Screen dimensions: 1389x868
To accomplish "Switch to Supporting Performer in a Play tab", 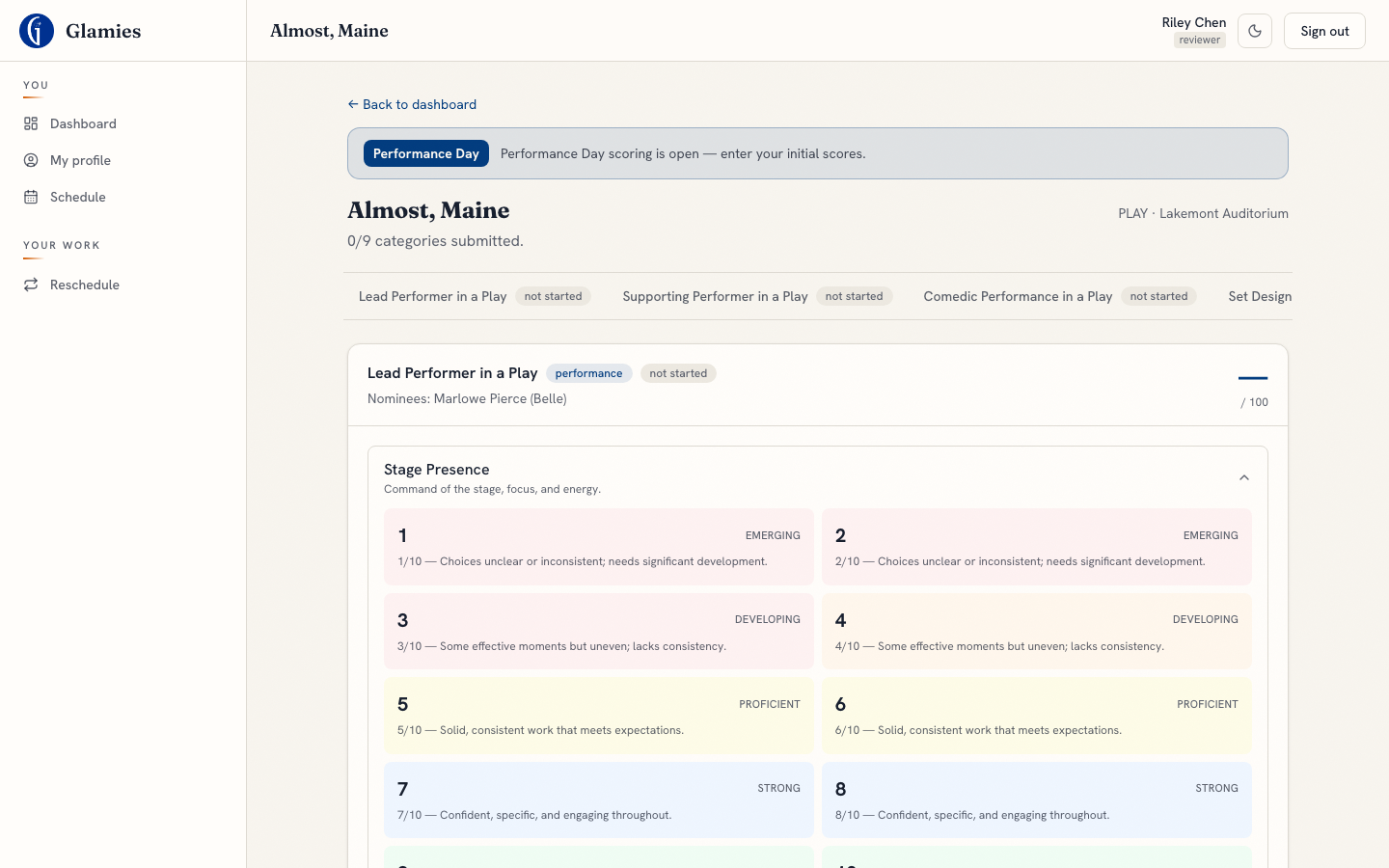I will [x=757, y=296].
